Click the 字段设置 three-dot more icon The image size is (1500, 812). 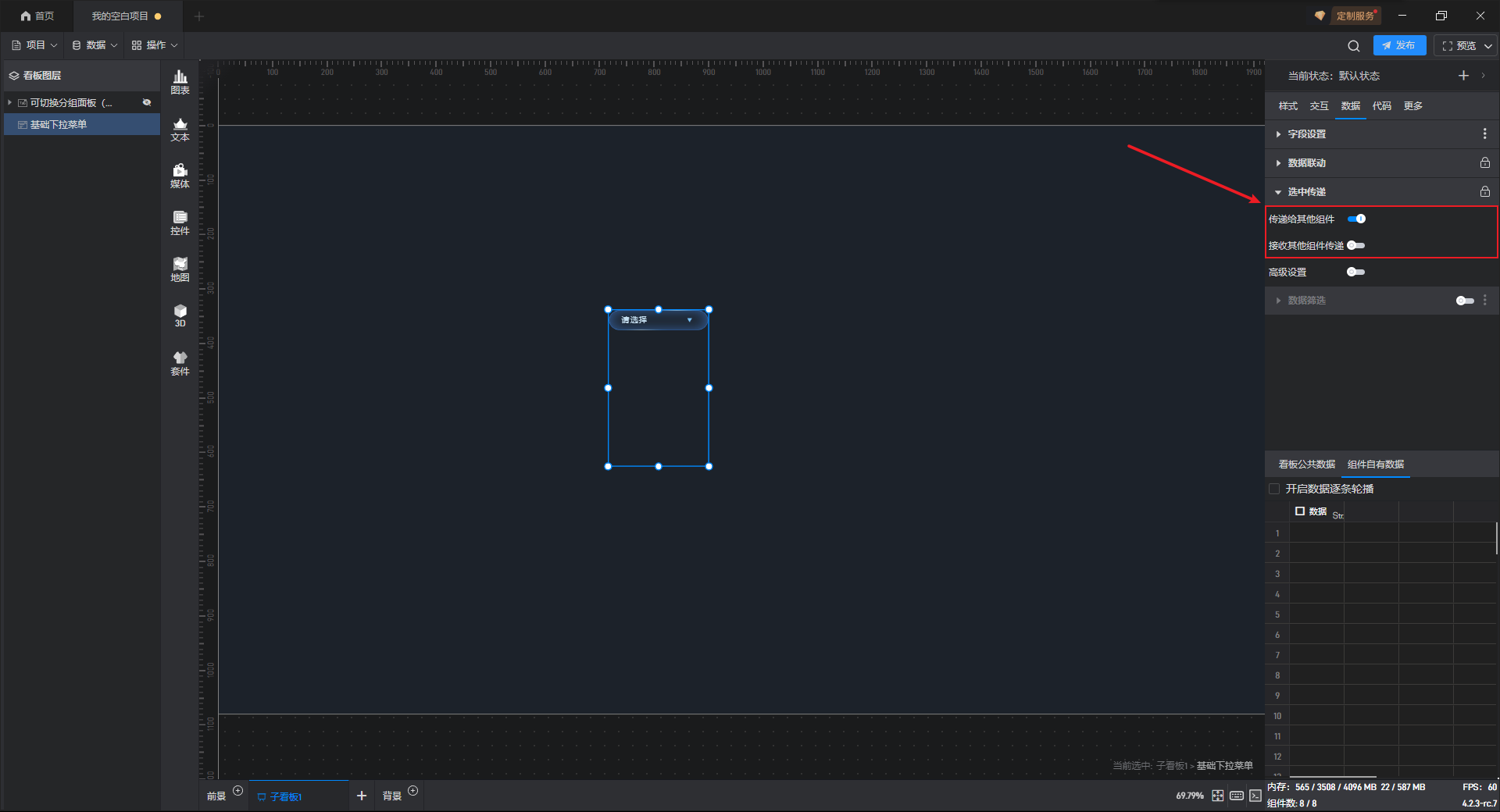click(1484, 134)
